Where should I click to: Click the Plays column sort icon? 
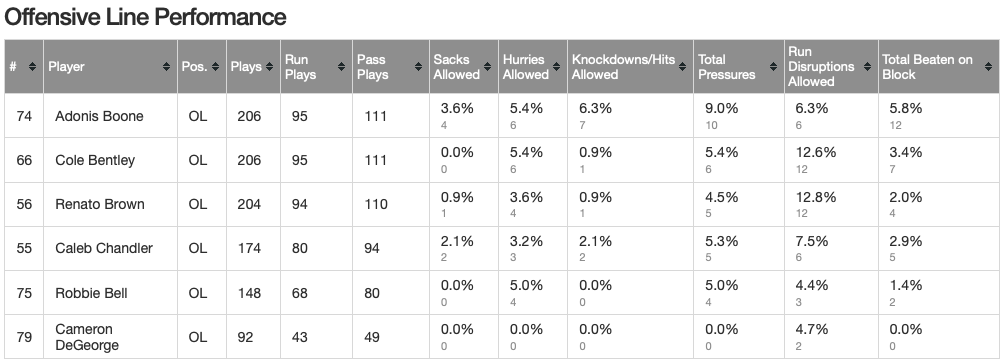pyautogui.click(x=269, y=67)
